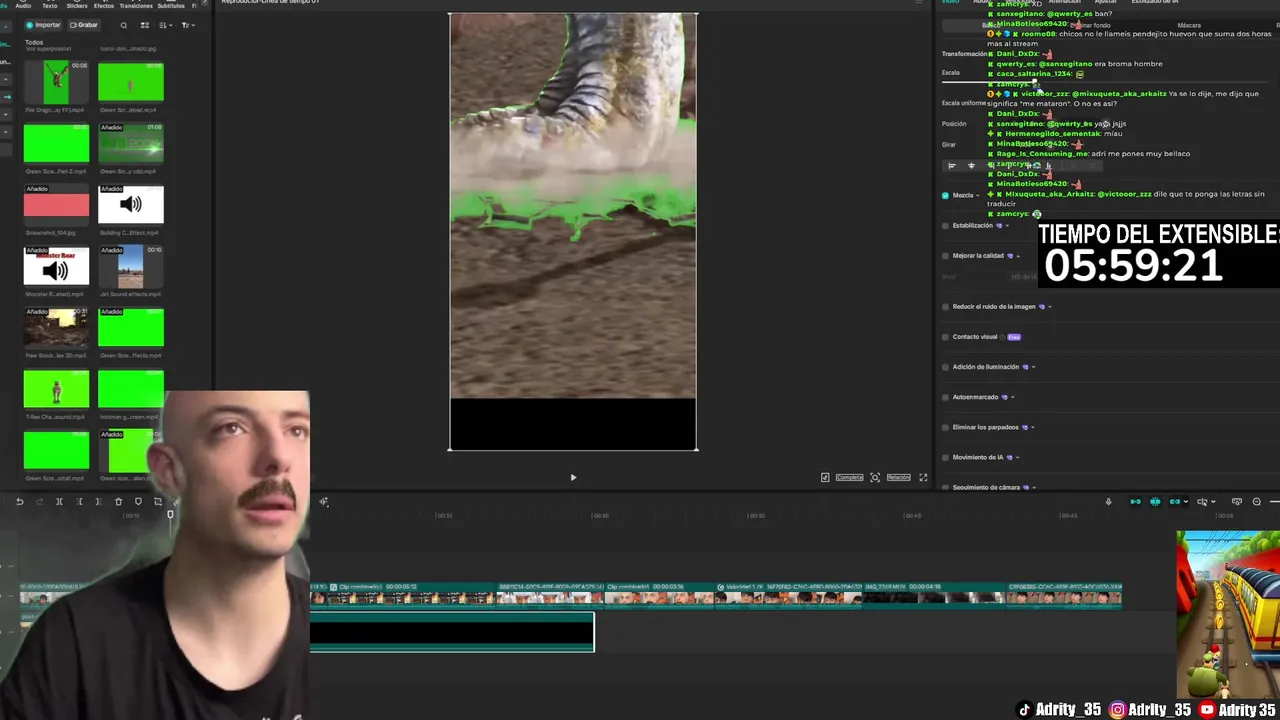Enable Movimiento de IA checkbox

point(945,457)
